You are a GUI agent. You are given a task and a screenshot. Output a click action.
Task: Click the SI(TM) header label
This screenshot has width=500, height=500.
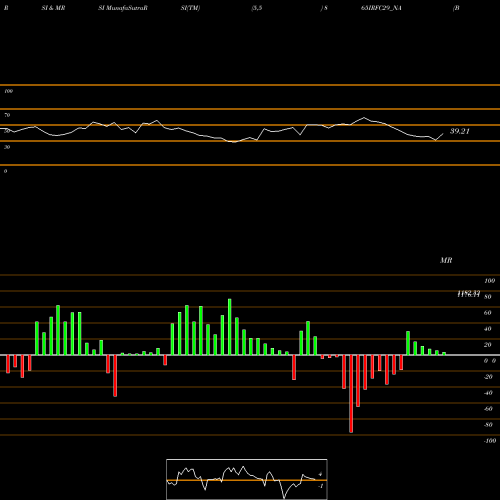pos(190,8)
